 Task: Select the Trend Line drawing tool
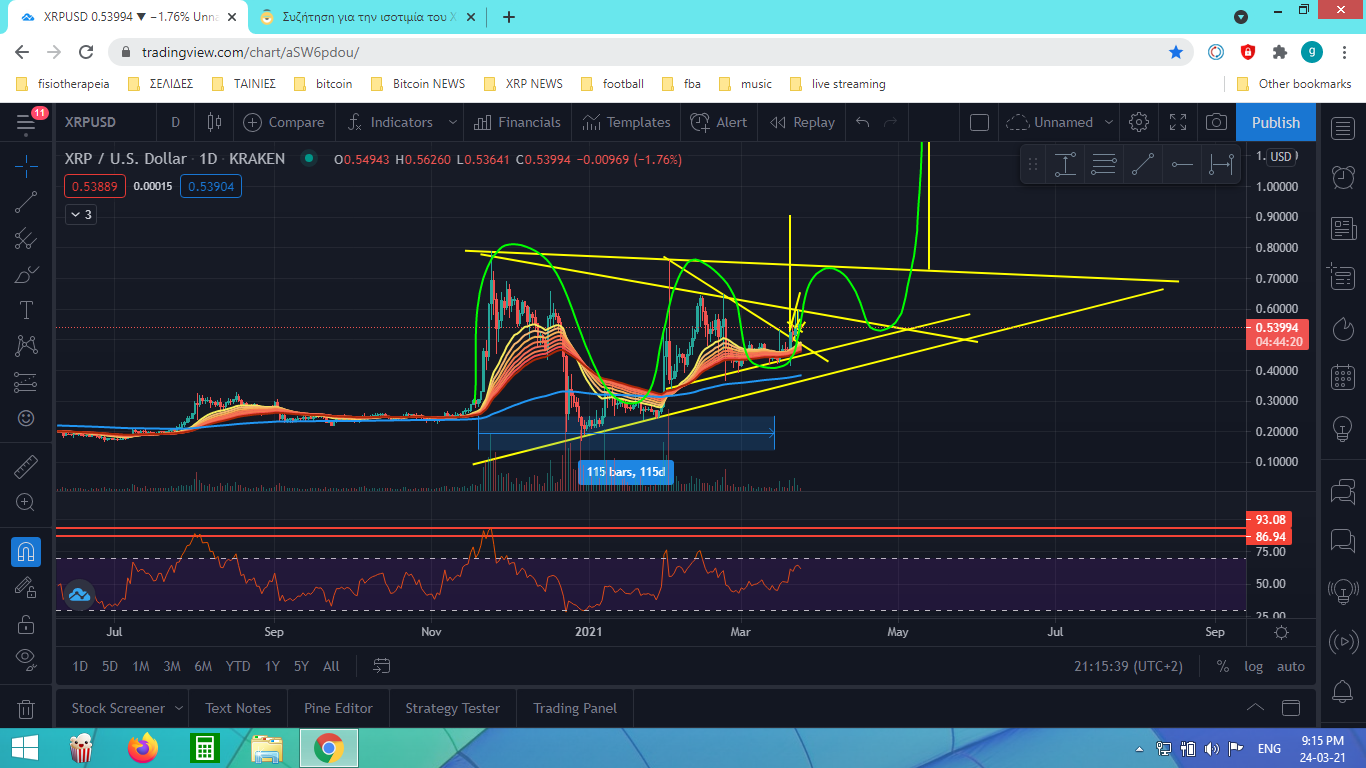(x=26, y=202)
